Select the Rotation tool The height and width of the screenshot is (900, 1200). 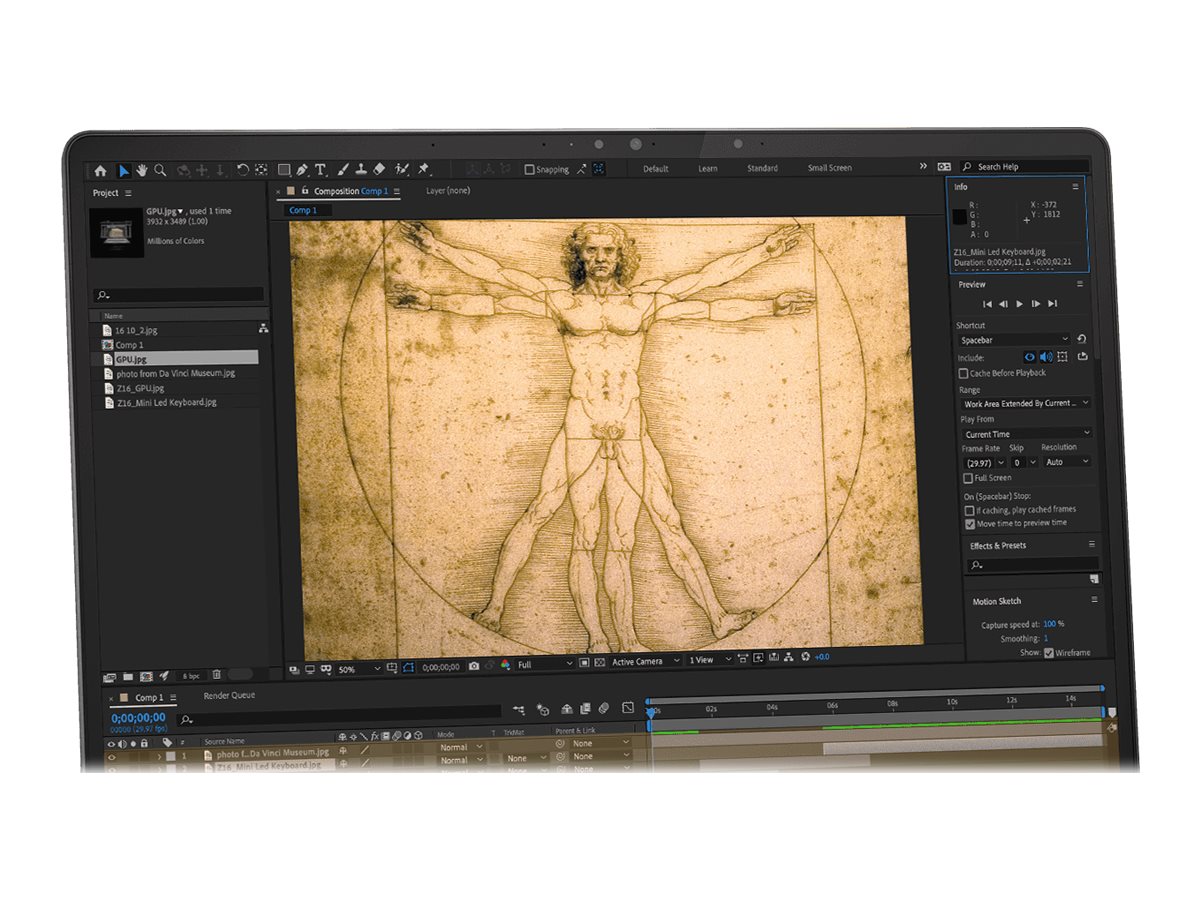pos(243,170)
